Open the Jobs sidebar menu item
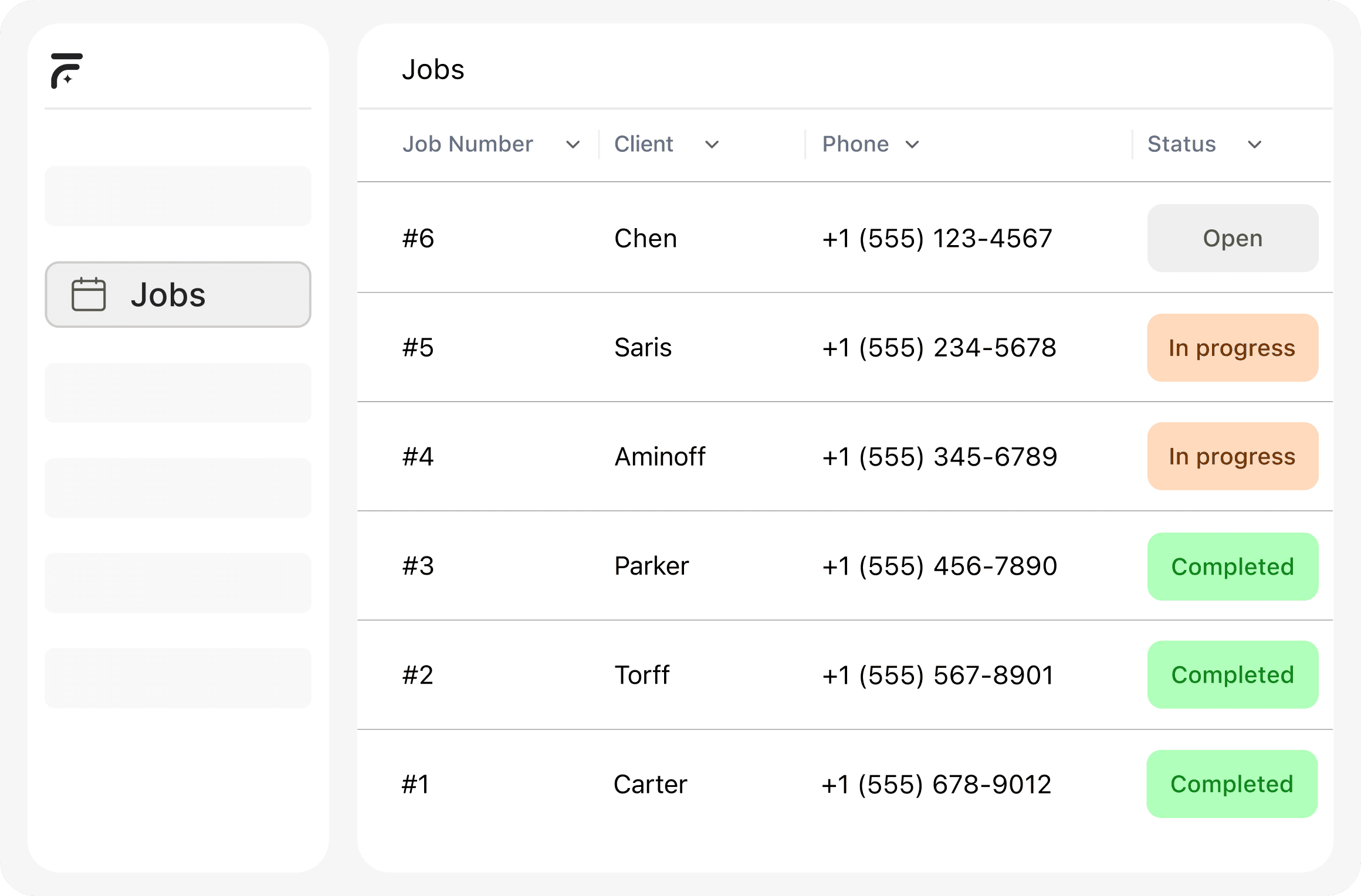 click(178, 294)
